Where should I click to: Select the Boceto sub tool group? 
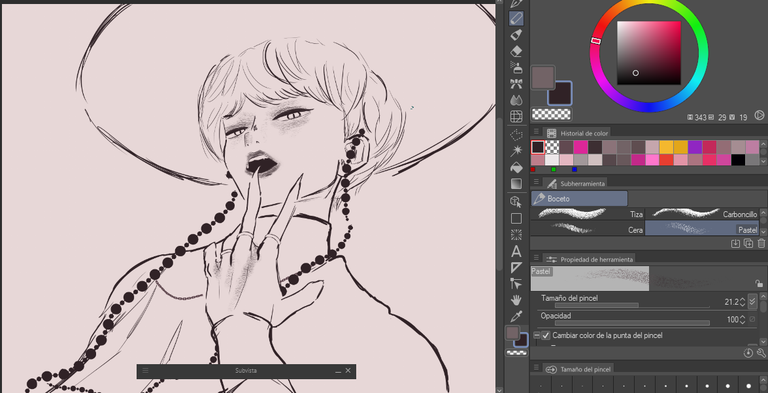(579, 198)
